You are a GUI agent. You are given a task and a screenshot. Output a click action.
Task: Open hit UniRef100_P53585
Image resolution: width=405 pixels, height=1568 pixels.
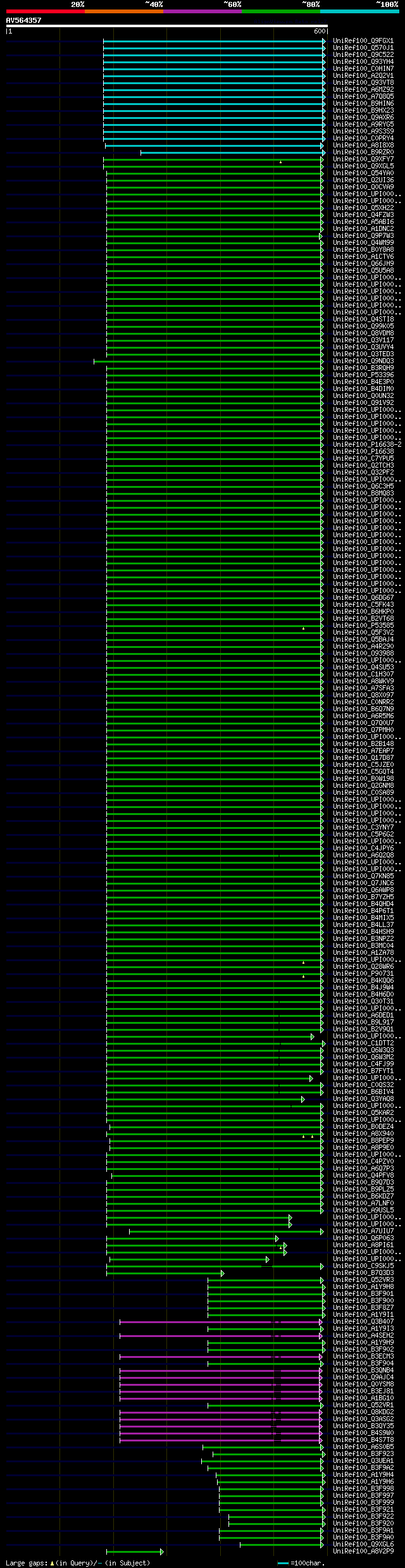point(363,626)
